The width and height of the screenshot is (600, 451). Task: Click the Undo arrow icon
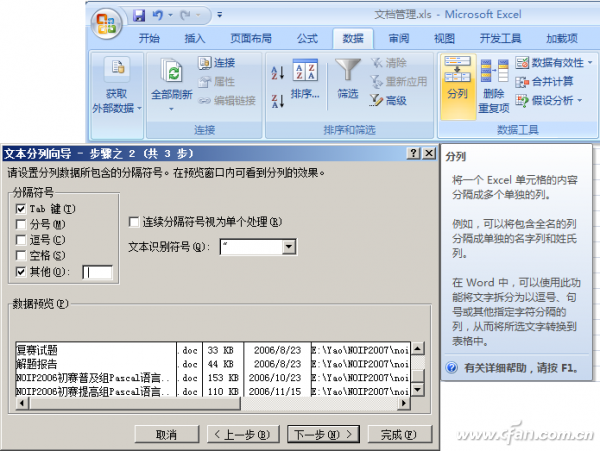157,15
